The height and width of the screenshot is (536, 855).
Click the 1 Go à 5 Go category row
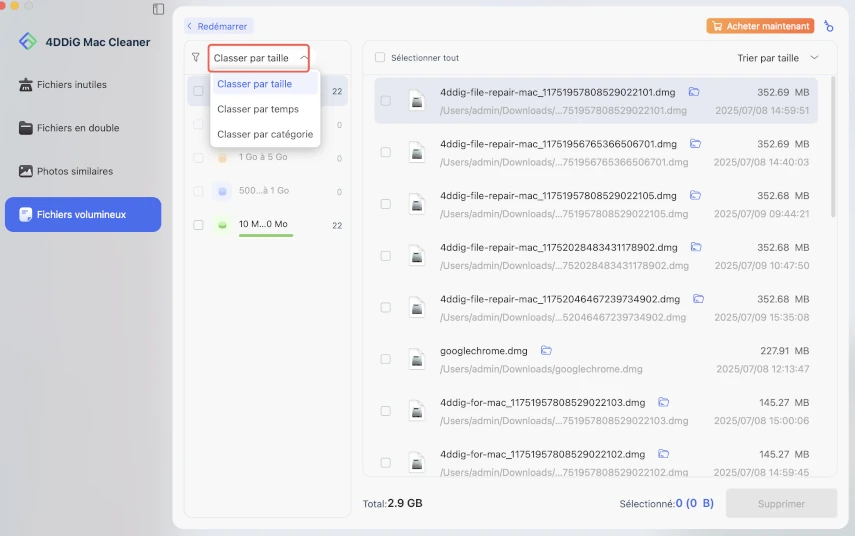[x=267, y=158]
